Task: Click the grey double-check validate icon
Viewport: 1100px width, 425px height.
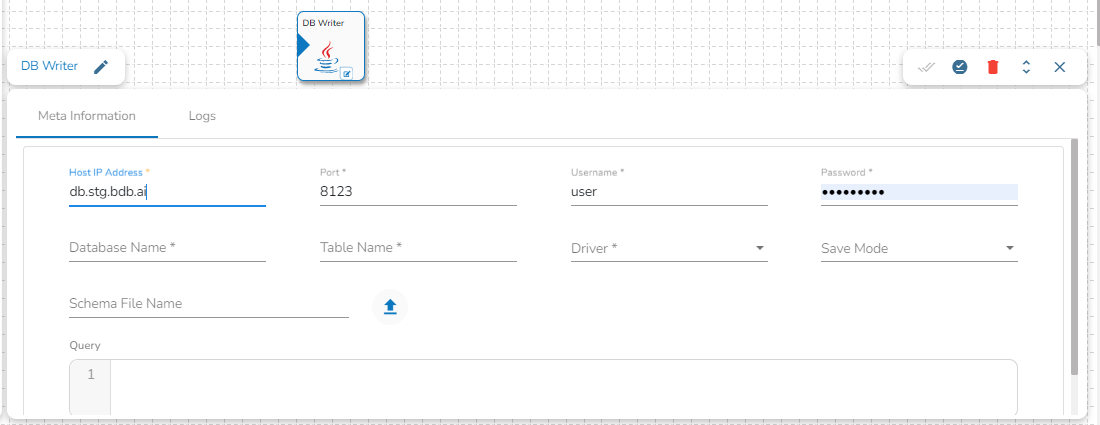Action: coord(926,67)
